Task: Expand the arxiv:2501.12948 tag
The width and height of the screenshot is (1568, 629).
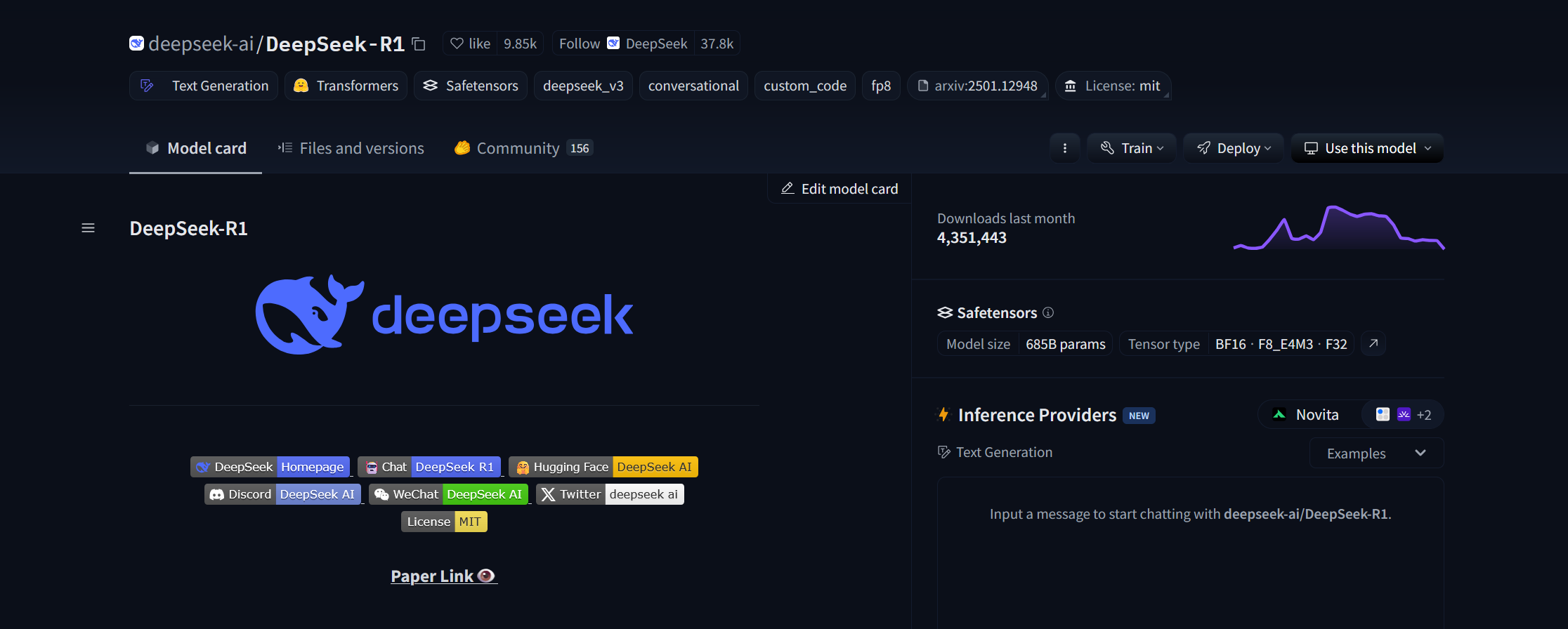Action: pos(978,86)
